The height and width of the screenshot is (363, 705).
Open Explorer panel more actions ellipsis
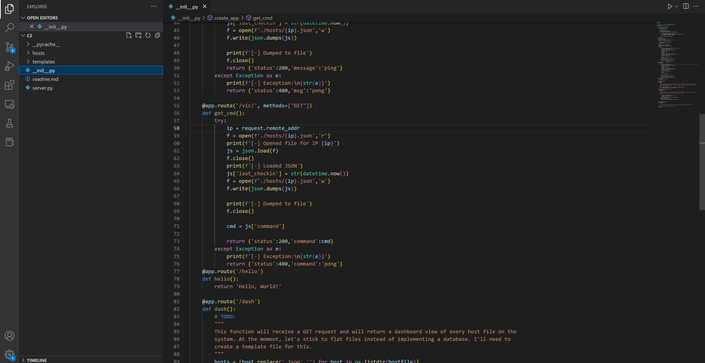pyautogui.click(x=154, y=6)
